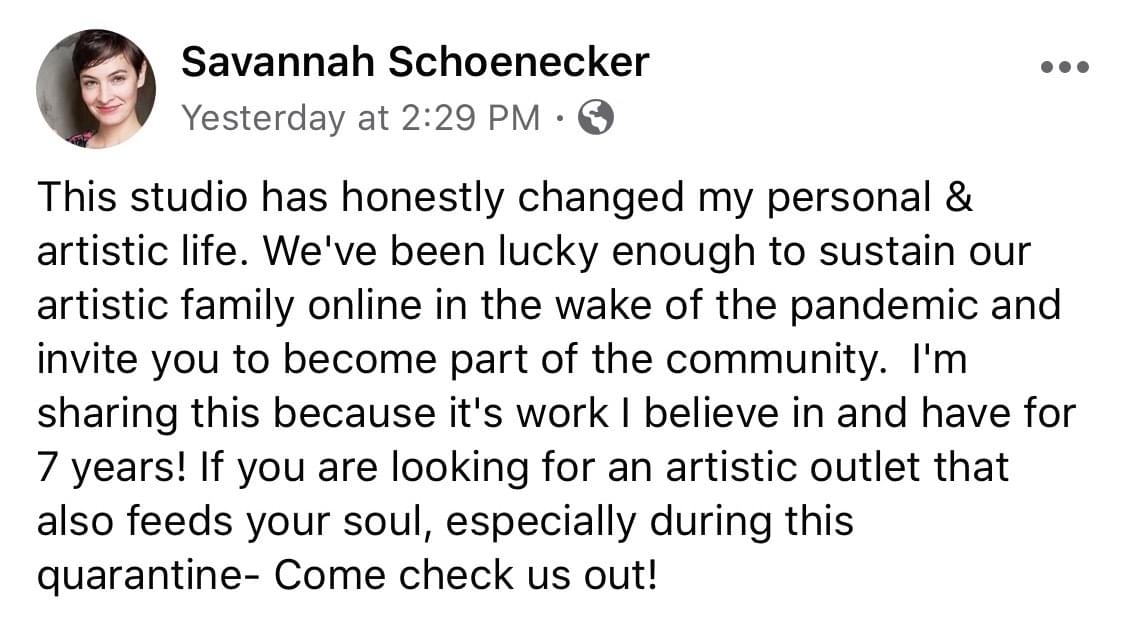The image size is (1124, 624).
Task: Click the word "quarantine" in the post
Action: click(x=135, y=575)
